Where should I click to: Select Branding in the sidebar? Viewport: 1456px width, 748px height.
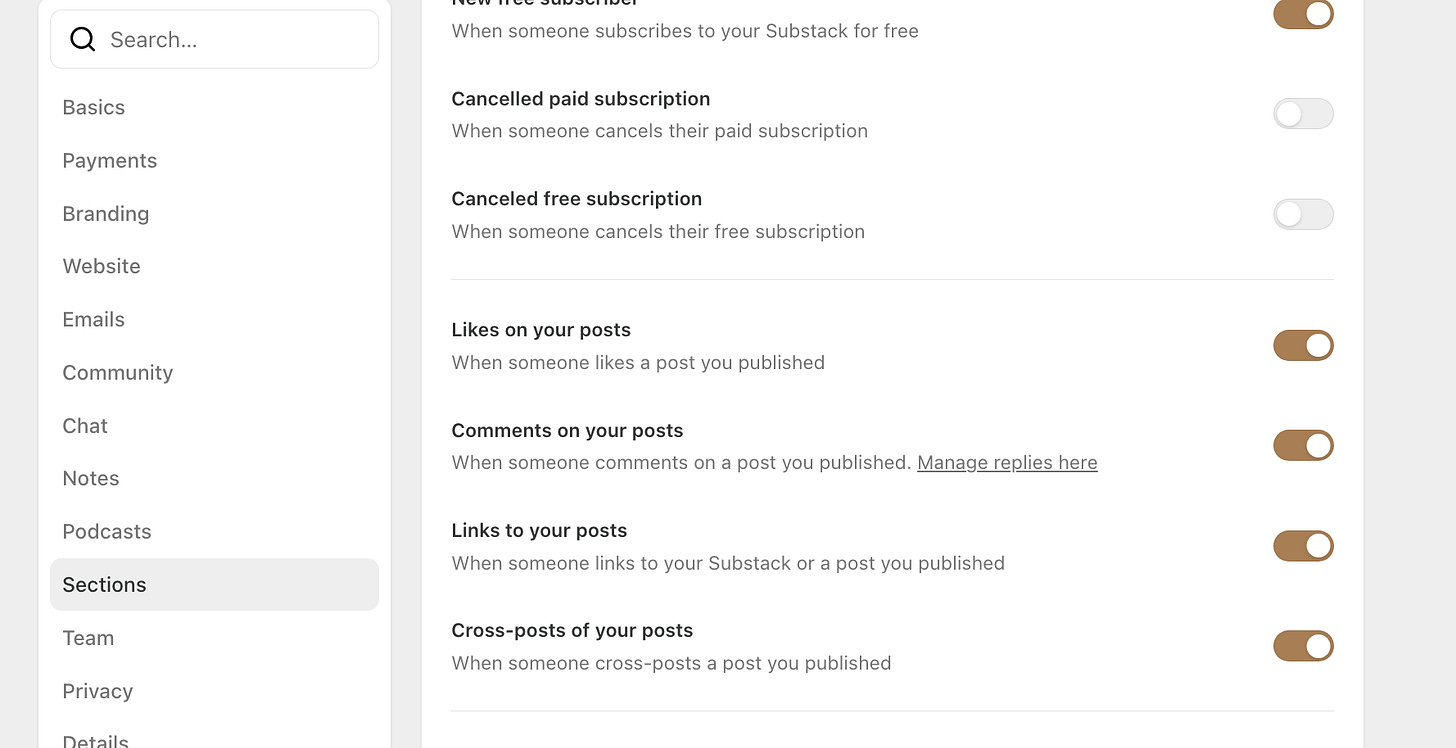(x=106, y=213)
